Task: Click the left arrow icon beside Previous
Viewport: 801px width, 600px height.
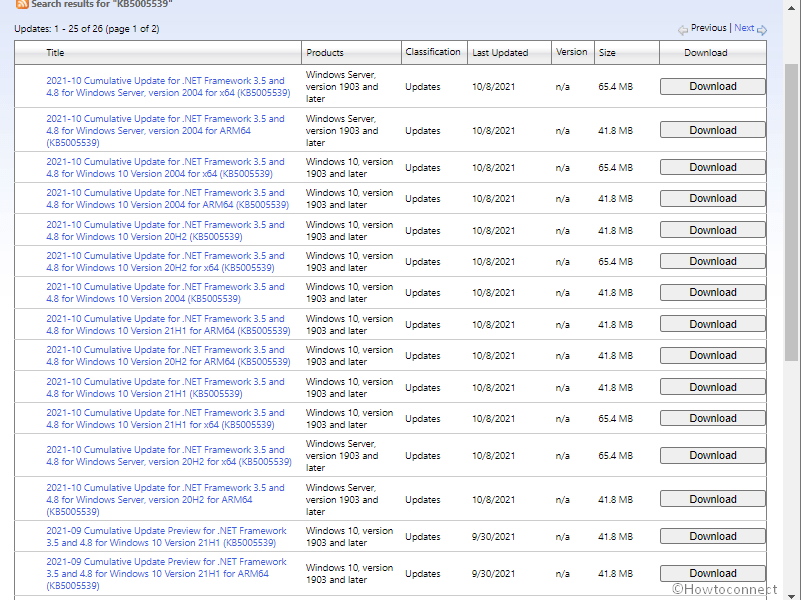Action: pos(683,29)
